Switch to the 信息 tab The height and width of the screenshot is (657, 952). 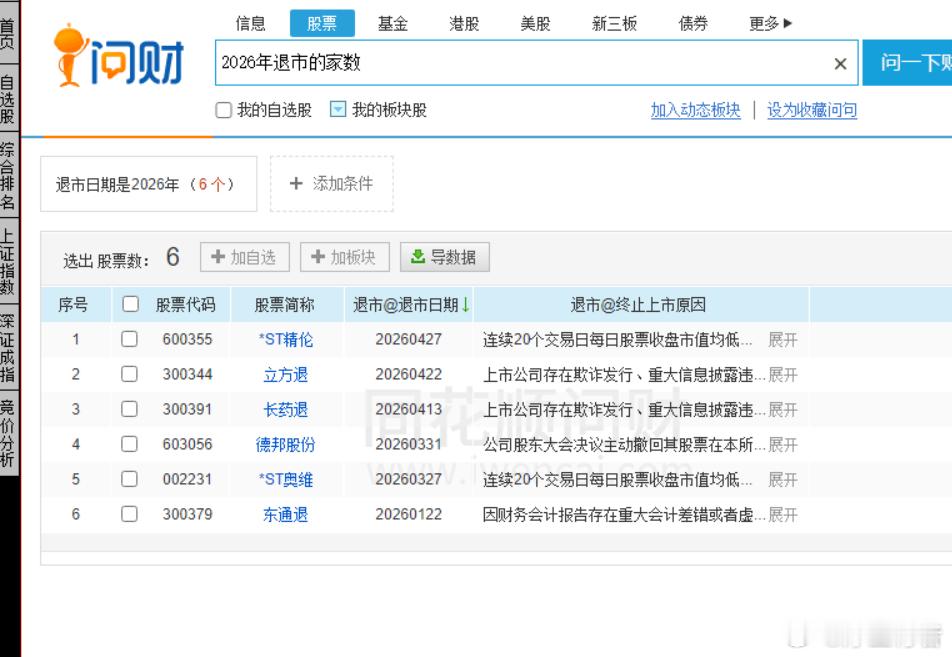251,24
